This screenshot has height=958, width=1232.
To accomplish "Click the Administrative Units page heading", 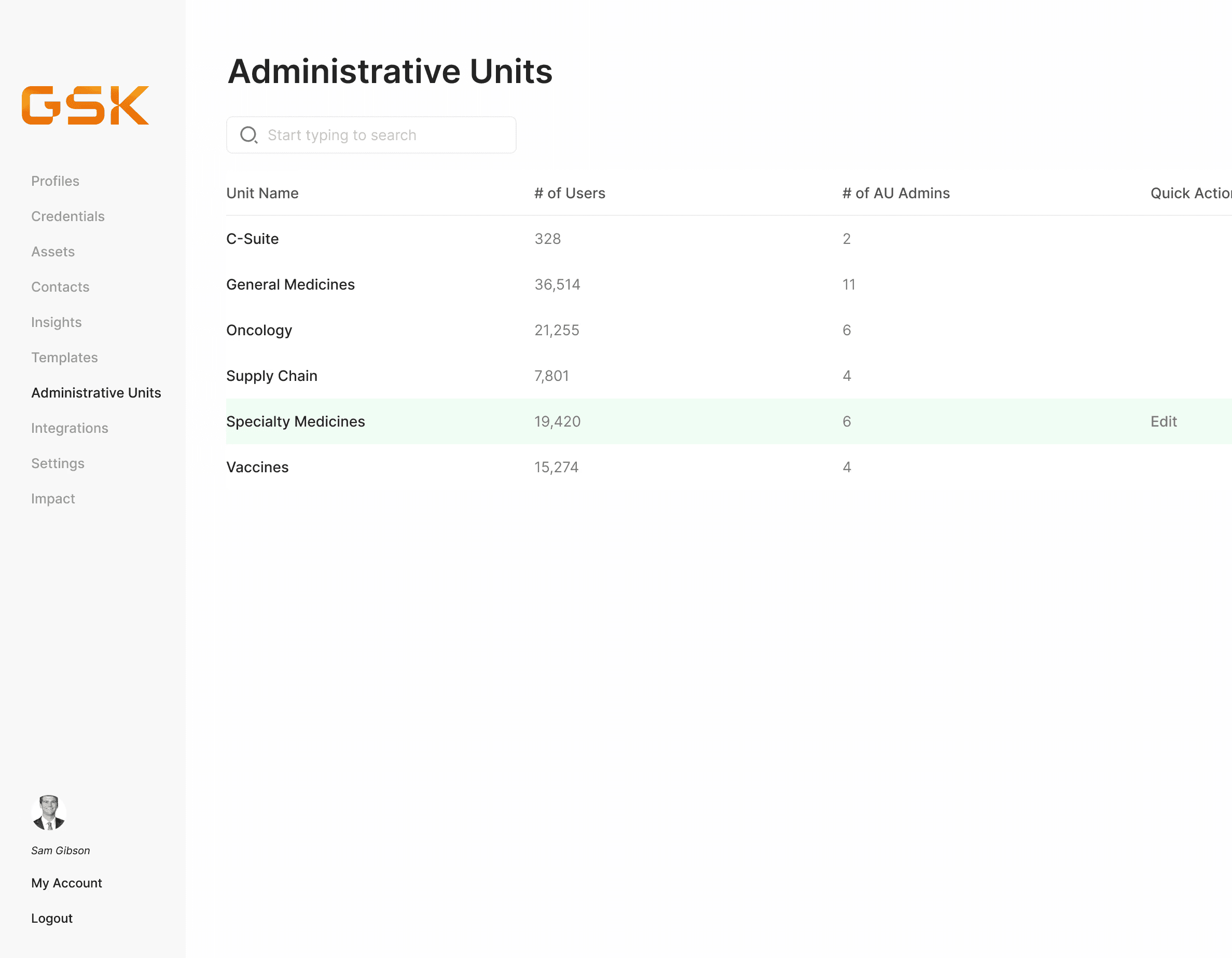I will pos(390,71).
